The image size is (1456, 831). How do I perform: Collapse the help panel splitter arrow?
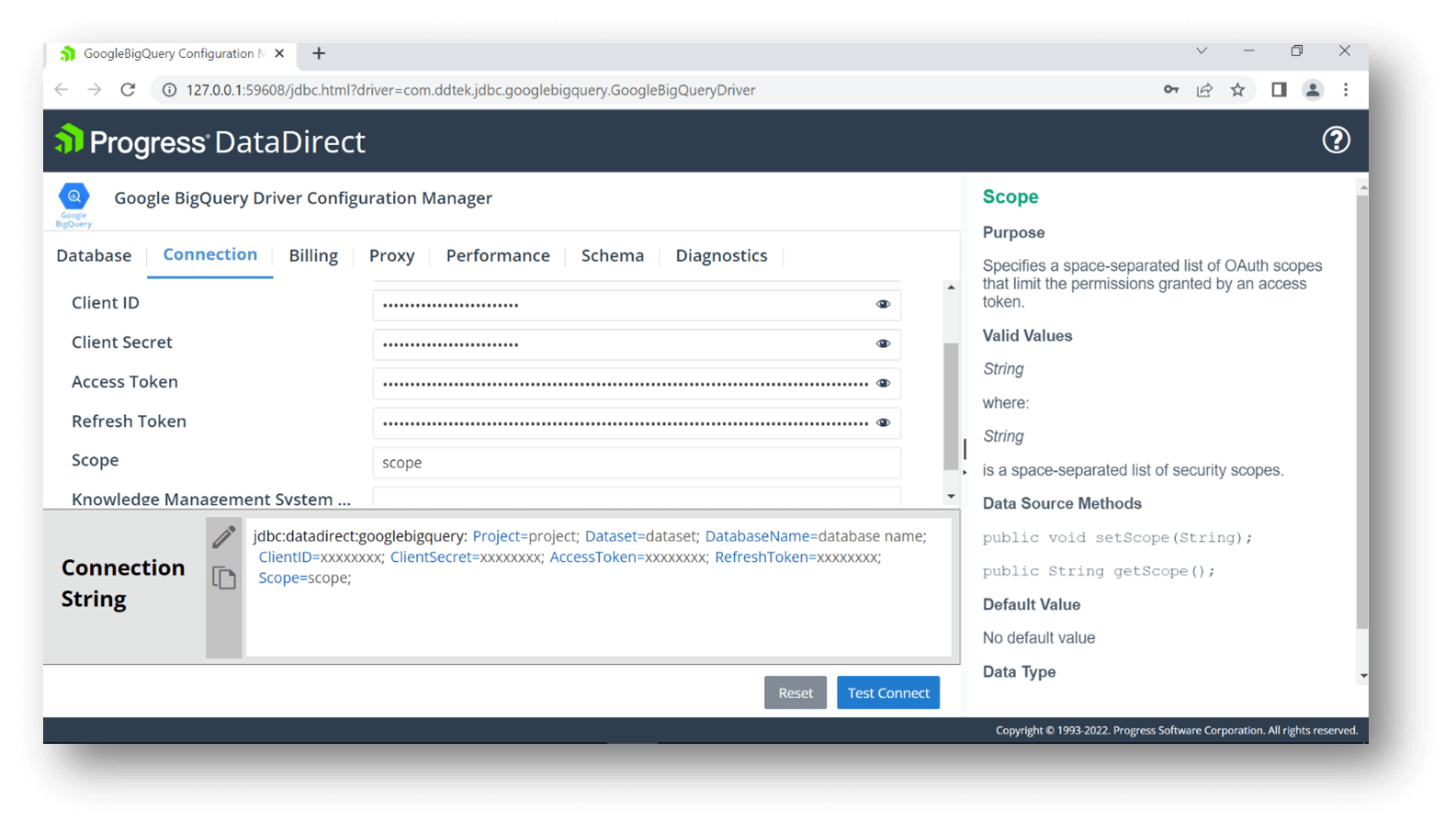965,471
